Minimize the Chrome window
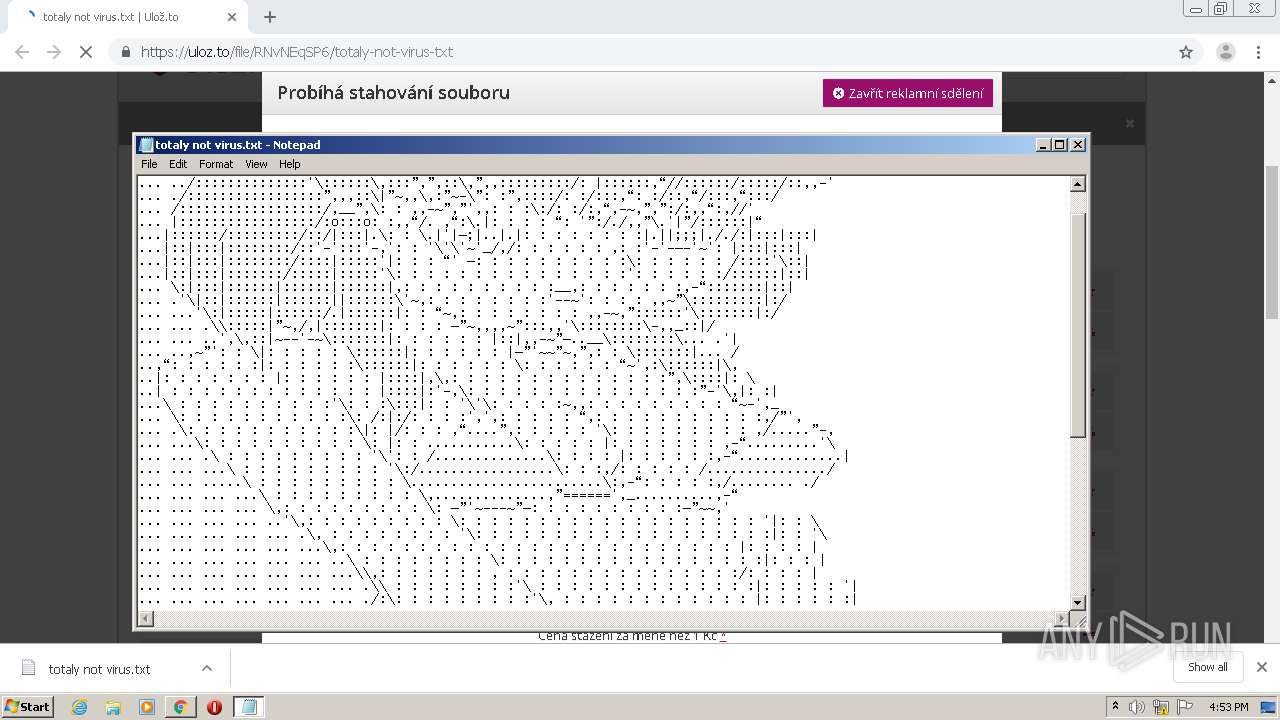Image resolution: width=1280 pixels, height=720 pixels. coord(1194,9)
